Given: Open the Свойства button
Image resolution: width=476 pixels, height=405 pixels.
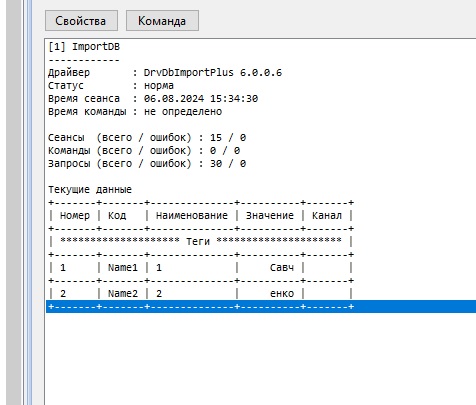Looking at the screenshot, I should (x=81, y=21).
